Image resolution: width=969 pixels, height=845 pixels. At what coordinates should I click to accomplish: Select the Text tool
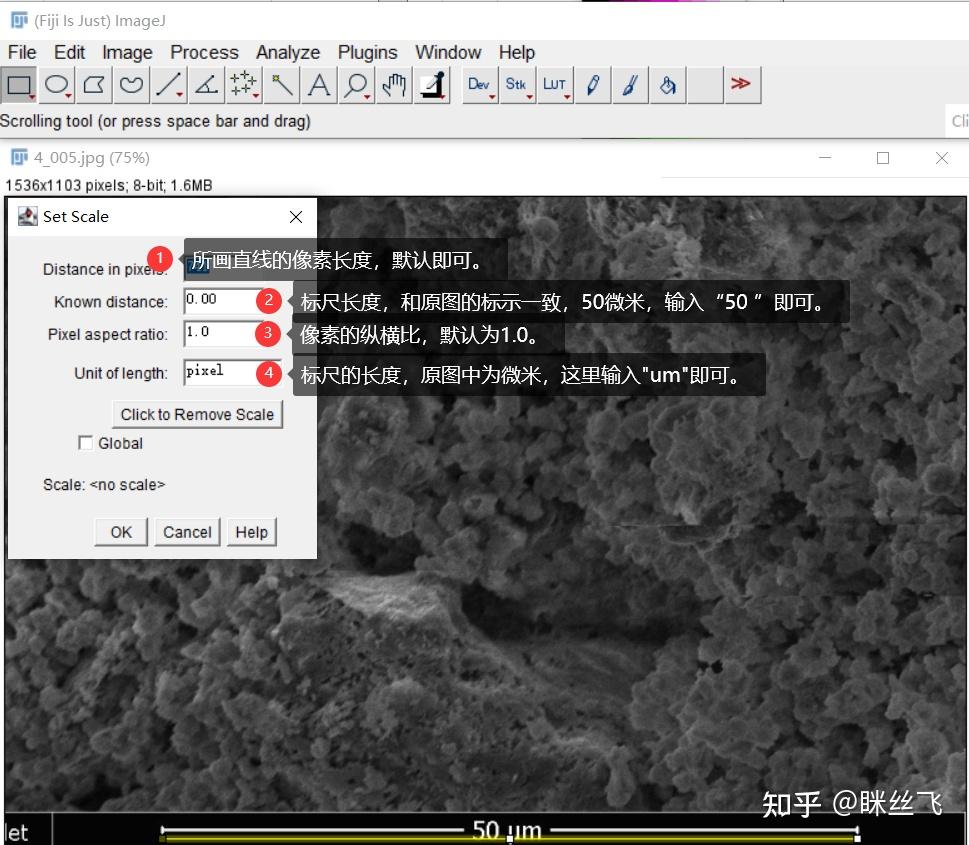pos(319,85)
